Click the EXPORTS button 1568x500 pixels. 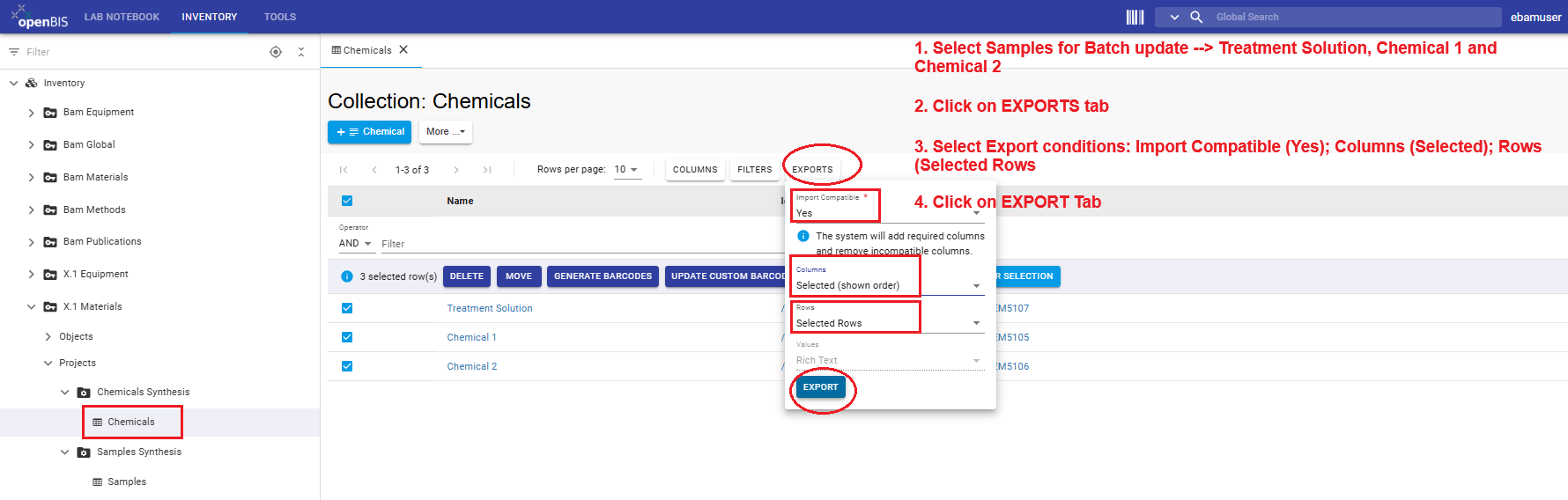812,170
